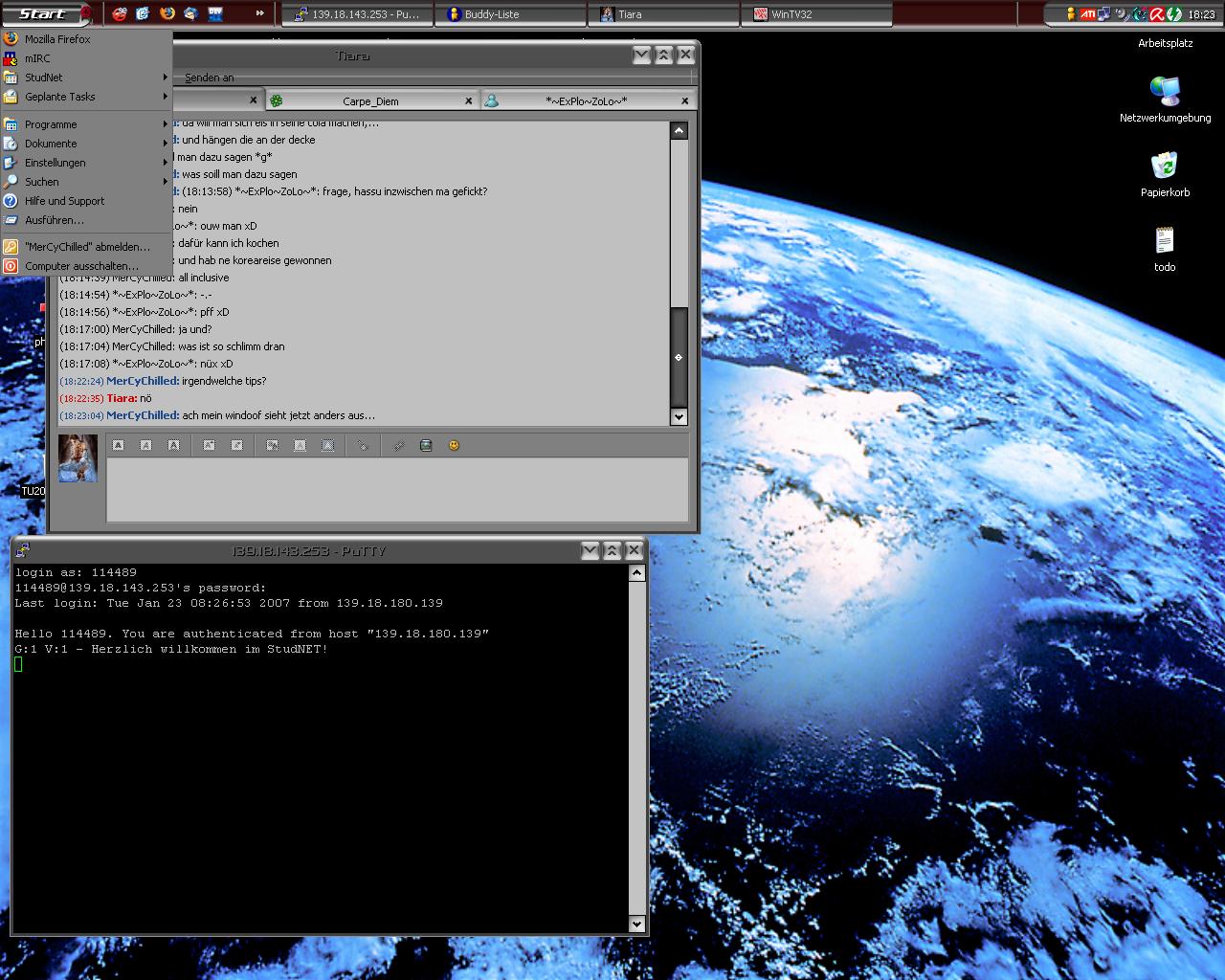Click Computer ausschalten... in Start menu
Image resolution: width=1225 pixels, height=980 pixels.
pos(81,266)
